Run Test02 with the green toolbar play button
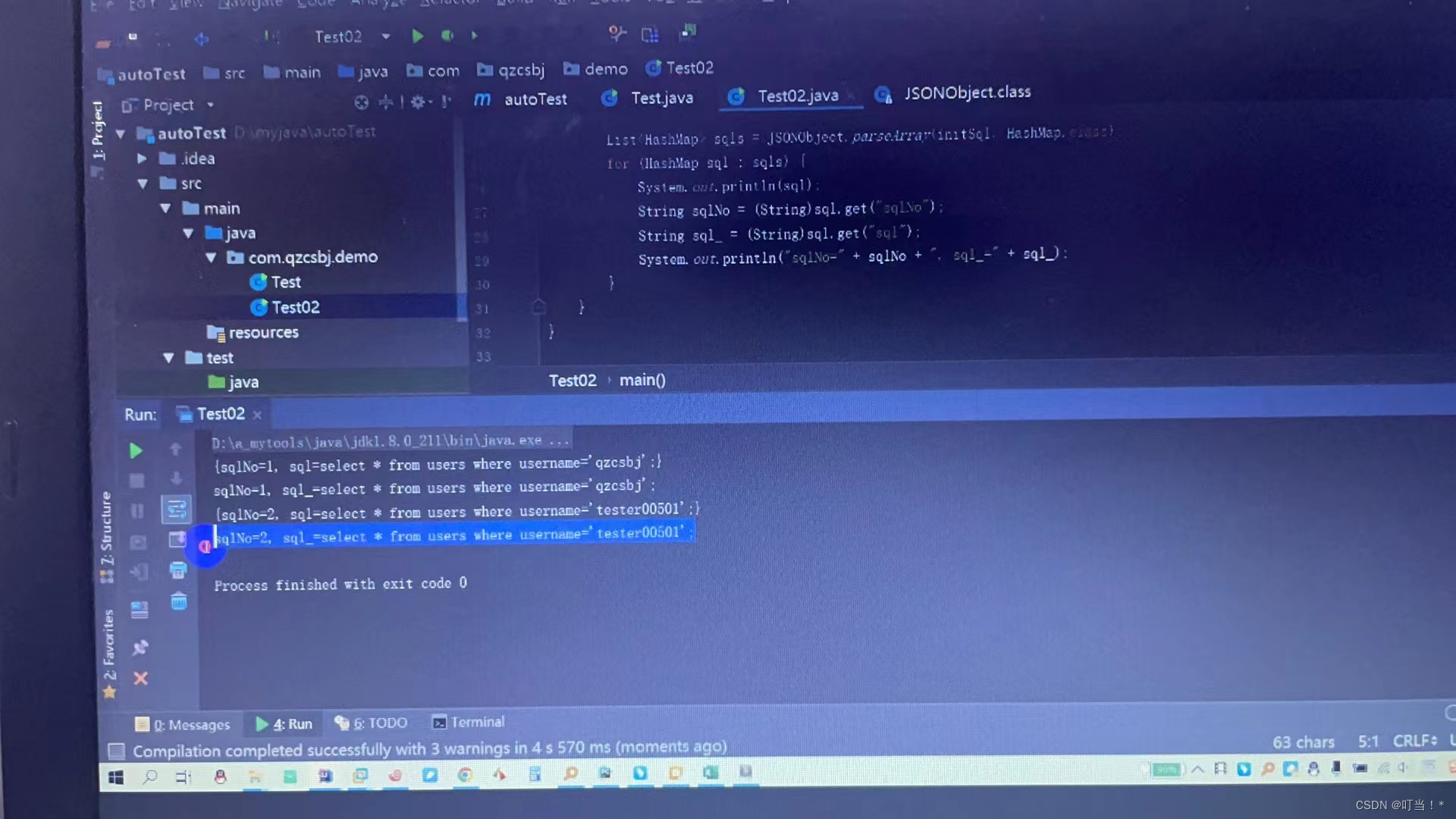Image resolution: width=1456 pixels, height=819 pixels. tap(417, 36)
